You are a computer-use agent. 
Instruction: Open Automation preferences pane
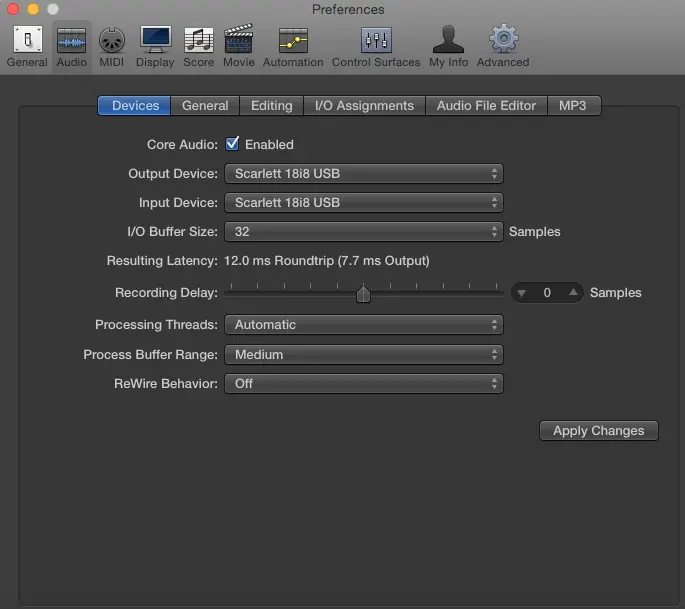293,46
